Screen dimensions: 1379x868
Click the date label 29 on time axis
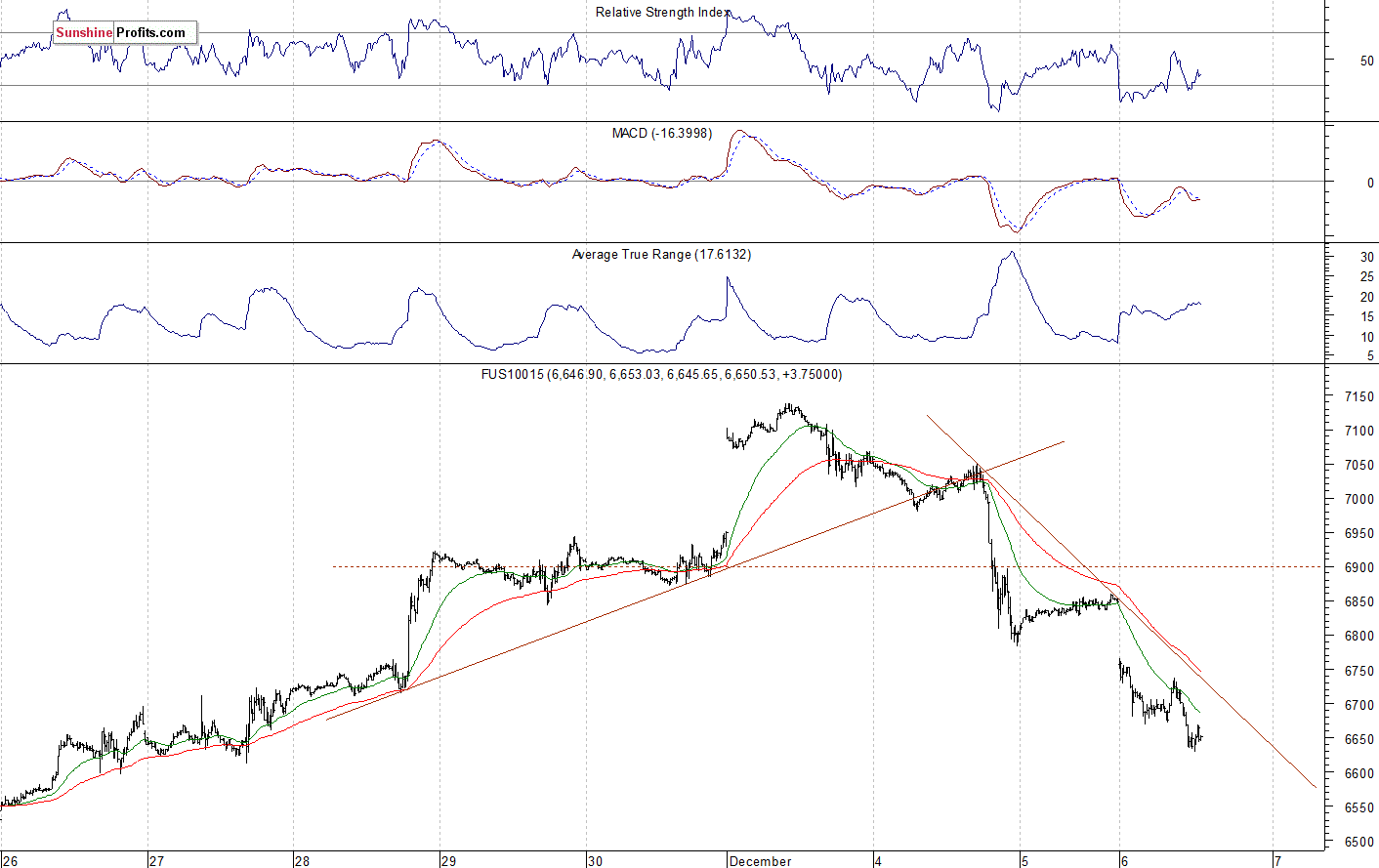tap(449, 861)
